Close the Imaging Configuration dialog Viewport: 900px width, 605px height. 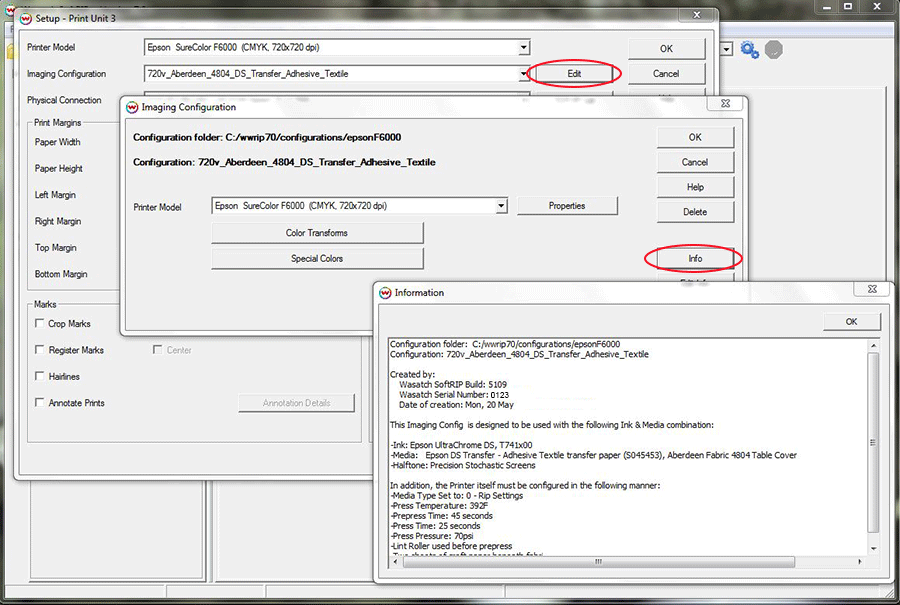coord(726,103)
